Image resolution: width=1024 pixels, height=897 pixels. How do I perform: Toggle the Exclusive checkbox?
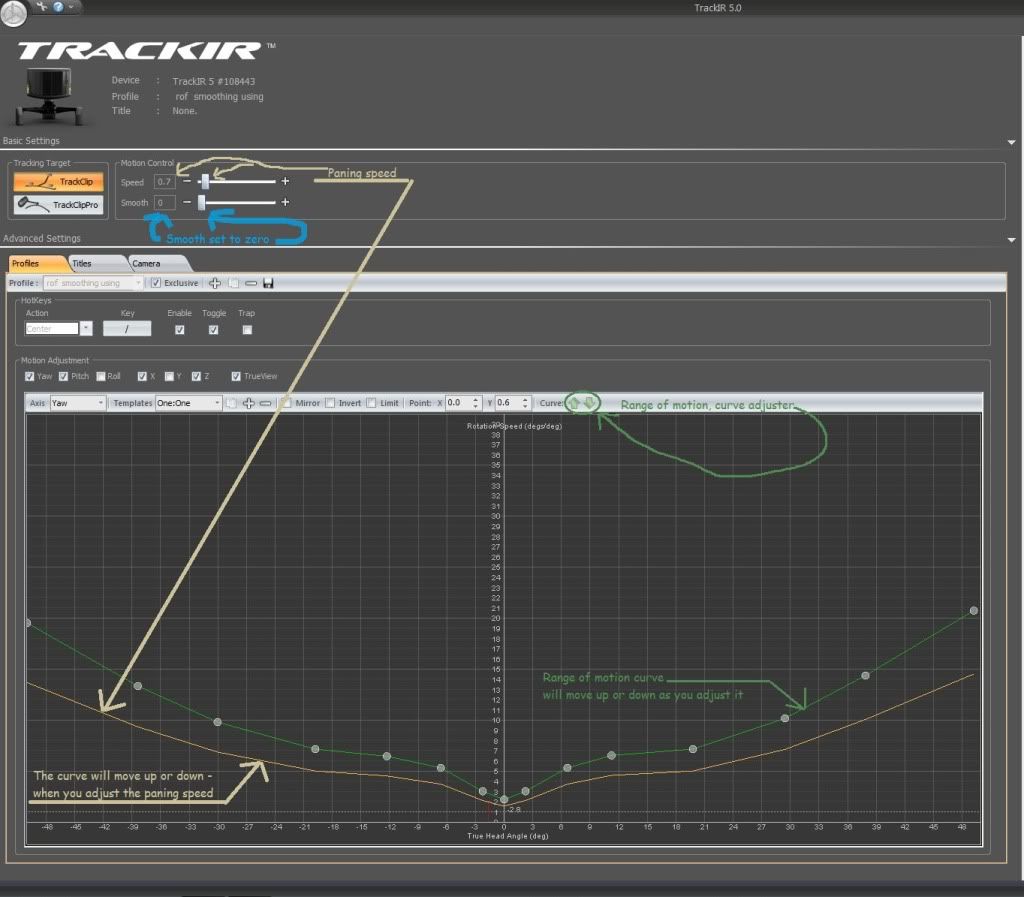pyautogui.click(x=156, y=283)
